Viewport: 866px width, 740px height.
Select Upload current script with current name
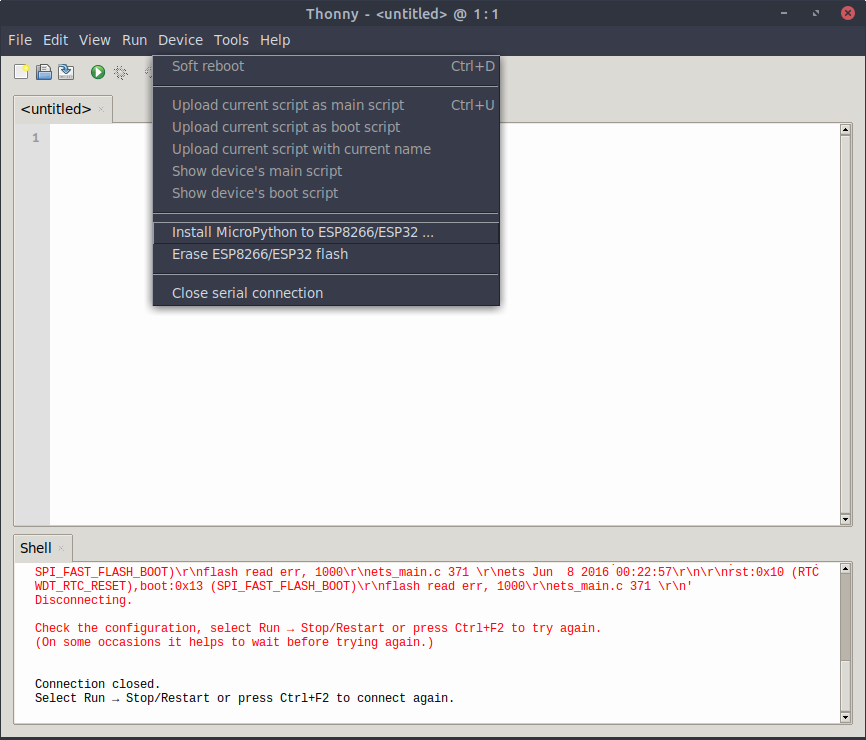pyautogui.click(x=326, y=149)
